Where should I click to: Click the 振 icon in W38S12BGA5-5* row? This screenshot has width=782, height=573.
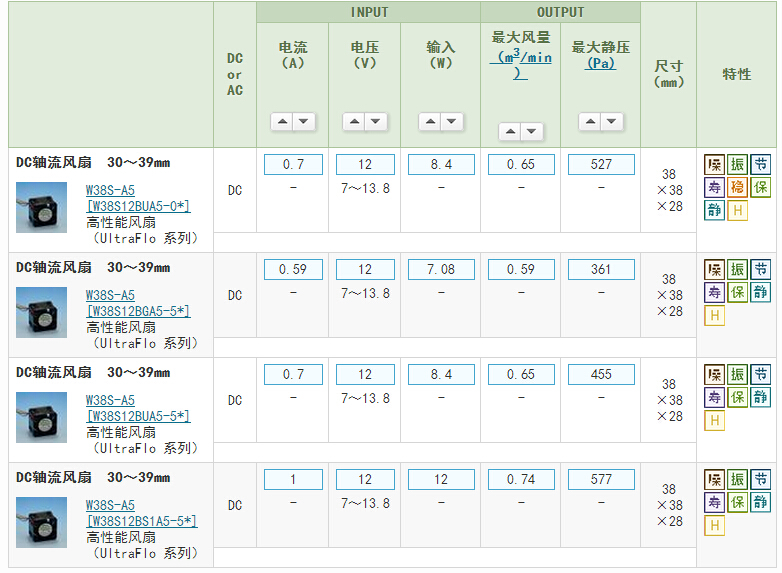(x=737, y=270)
